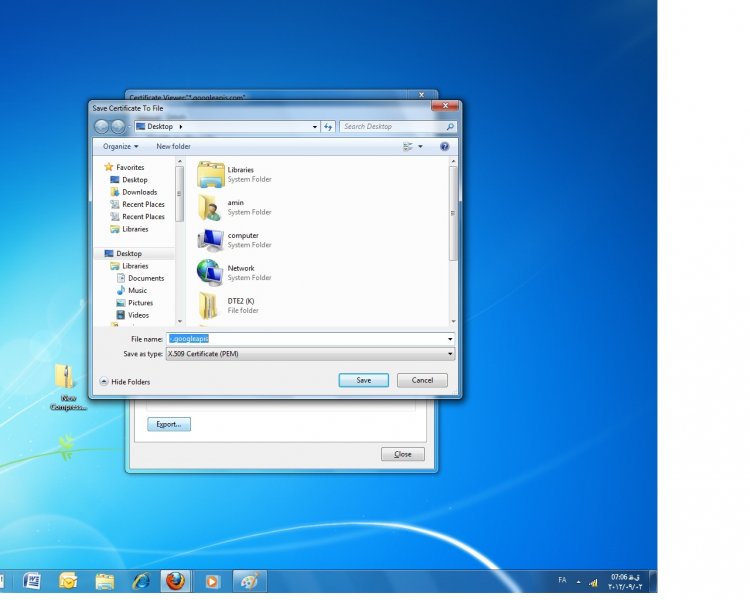Select the New Compressed folder desktop icon
Viewport: 750px width, 600px height.
[x=67, y=388]
